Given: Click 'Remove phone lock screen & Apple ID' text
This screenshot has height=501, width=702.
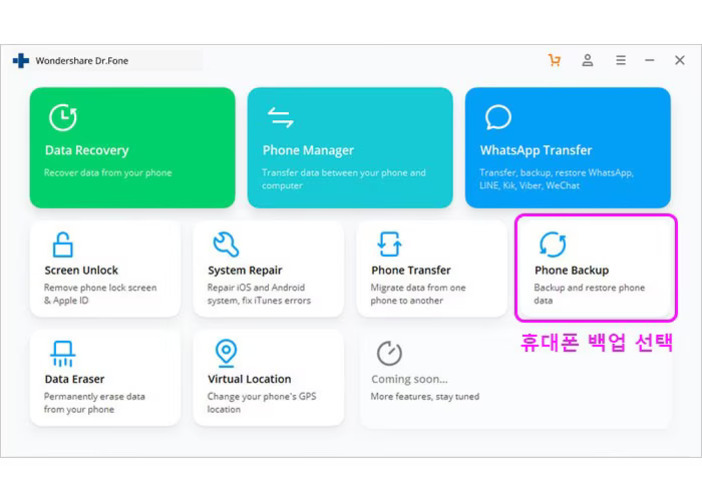Looking at the screenshot, I should [x=100, y=294].
